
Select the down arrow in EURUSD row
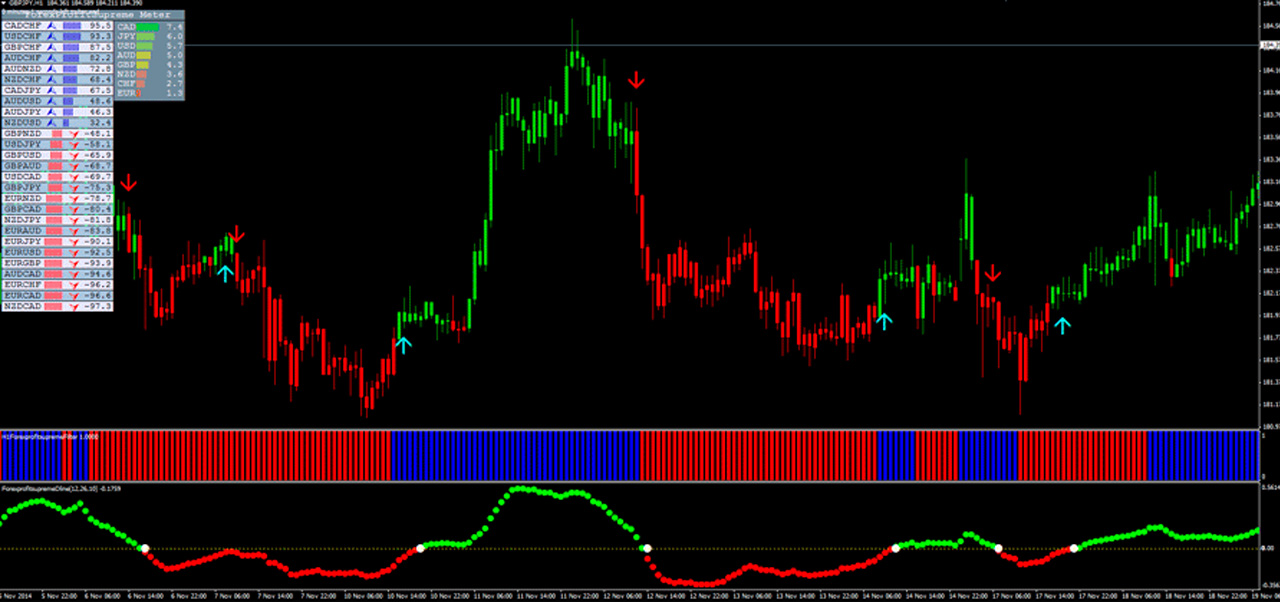(x=75, y=252)
